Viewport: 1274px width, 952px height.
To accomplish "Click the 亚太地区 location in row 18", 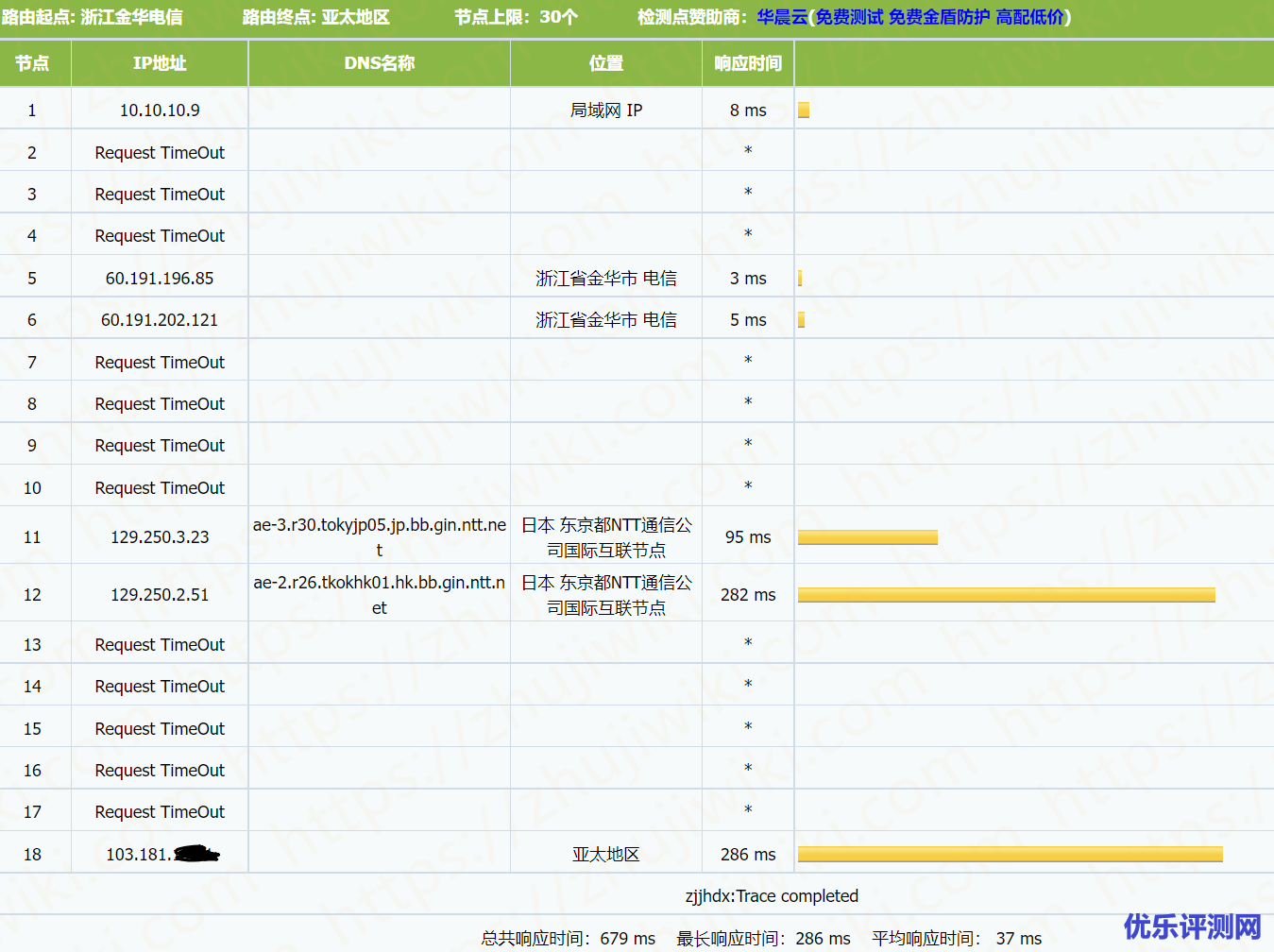I will [x=605, y=855].
